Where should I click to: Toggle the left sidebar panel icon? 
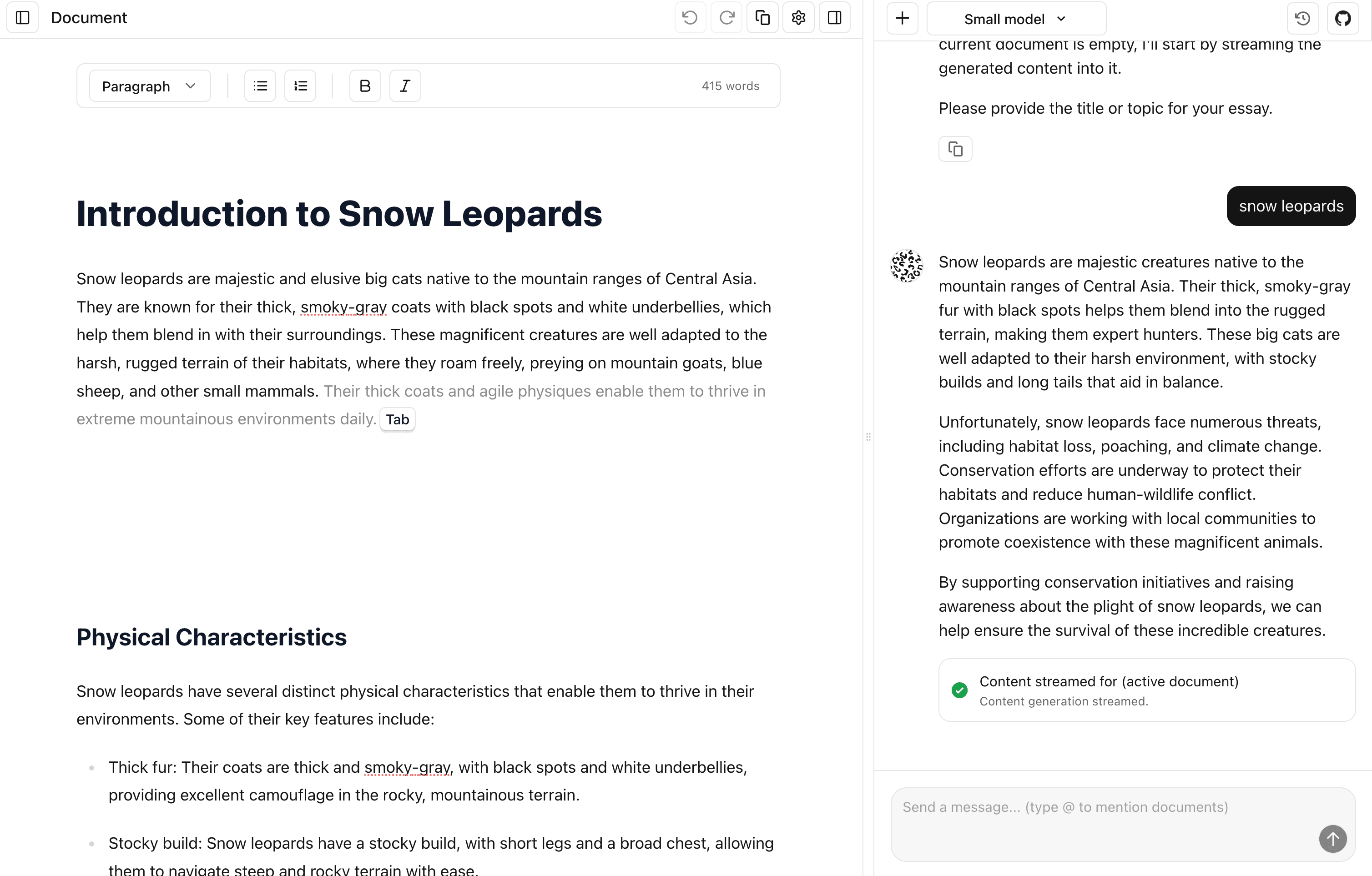point(23,18)
